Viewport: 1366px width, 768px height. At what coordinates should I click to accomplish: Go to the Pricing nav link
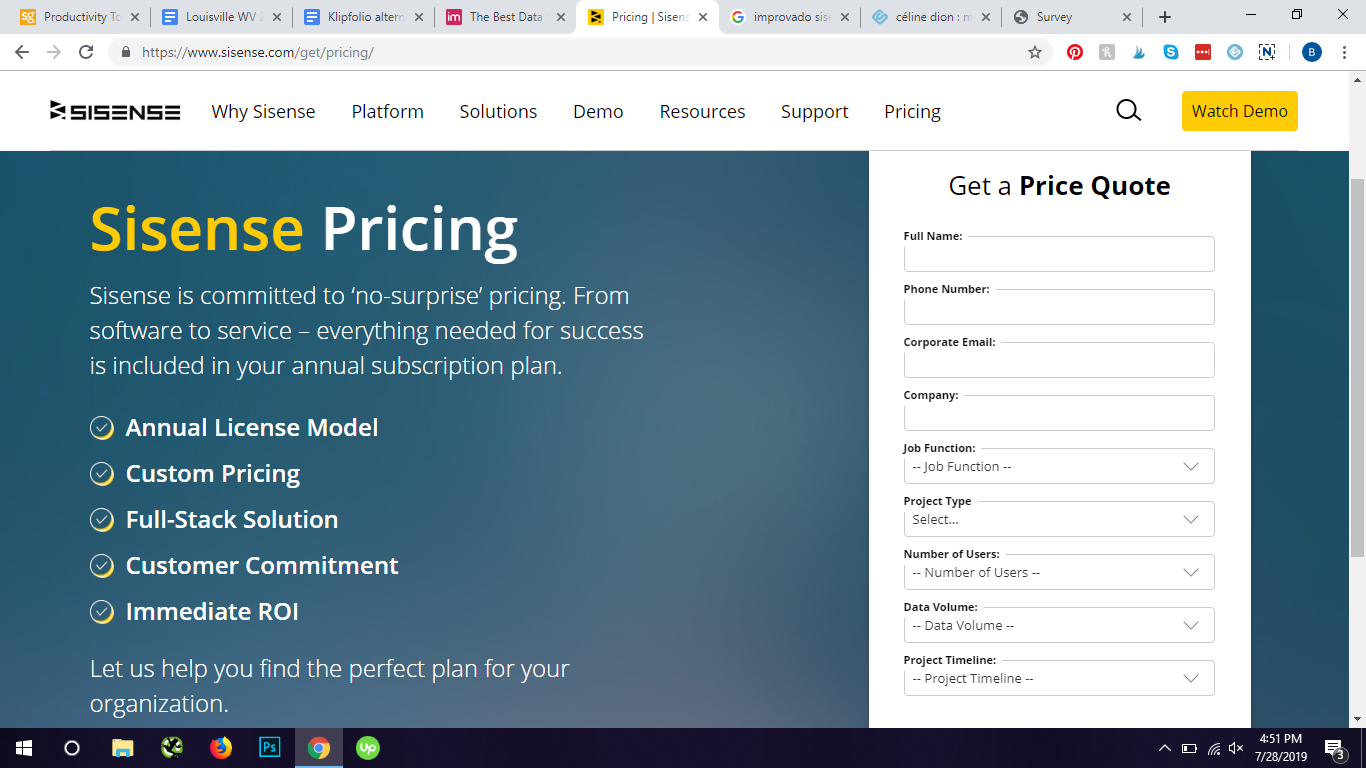(x=912, y=111)
